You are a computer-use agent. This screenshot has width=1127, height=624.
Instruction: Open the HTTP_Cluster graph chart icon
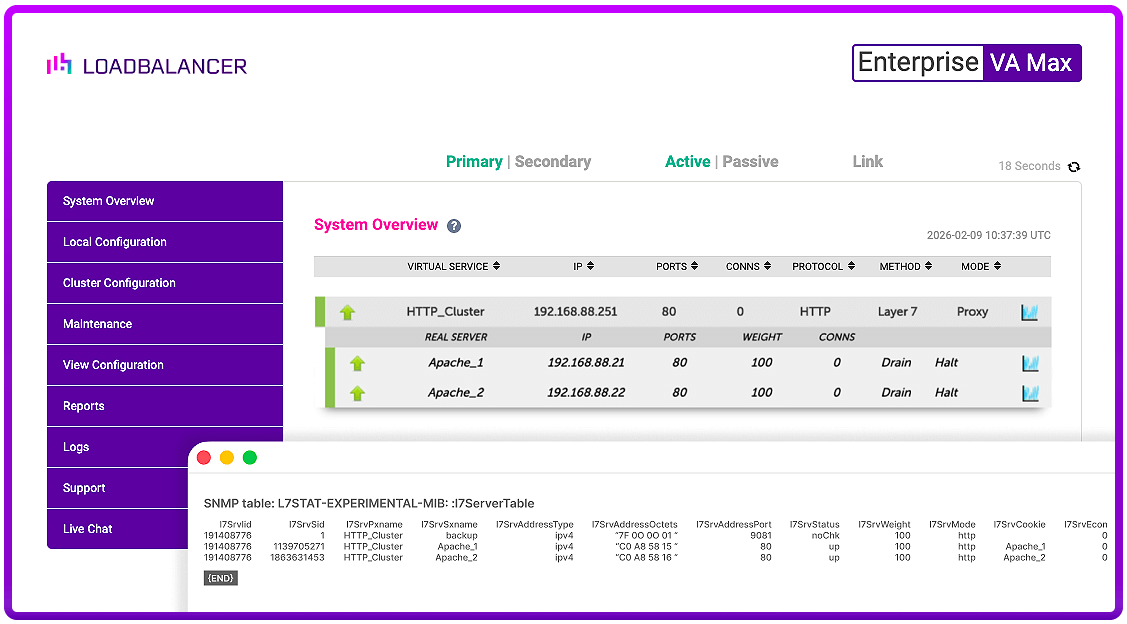pos(1029,312)
